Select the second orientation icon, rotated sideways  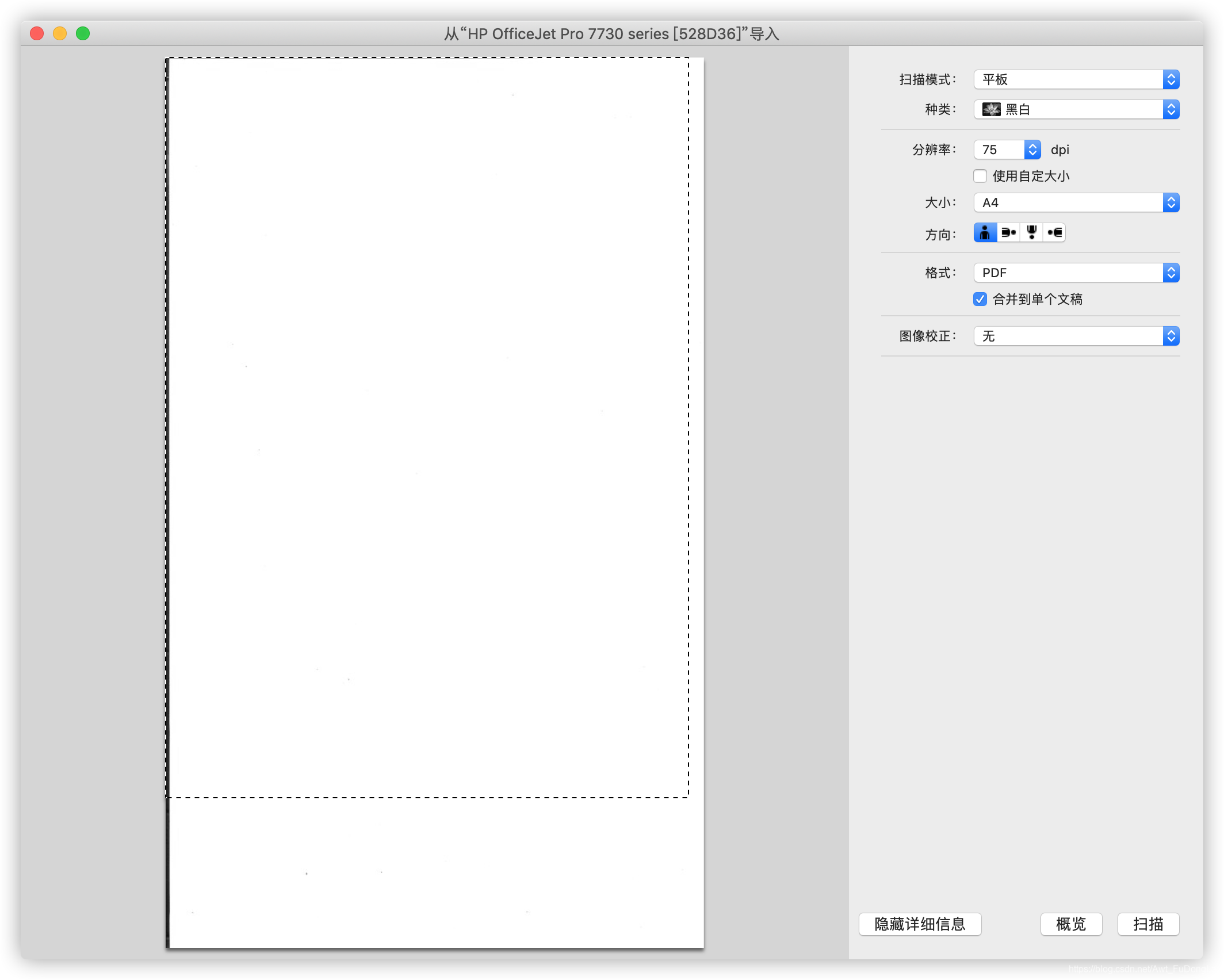coord(1008,232)
